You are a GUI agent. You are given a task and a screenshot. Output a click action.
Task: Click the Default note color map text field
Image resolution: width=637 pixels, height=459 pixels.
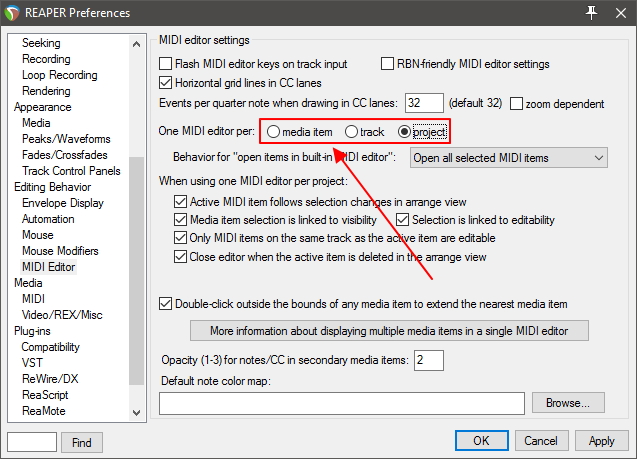(342, 403)
